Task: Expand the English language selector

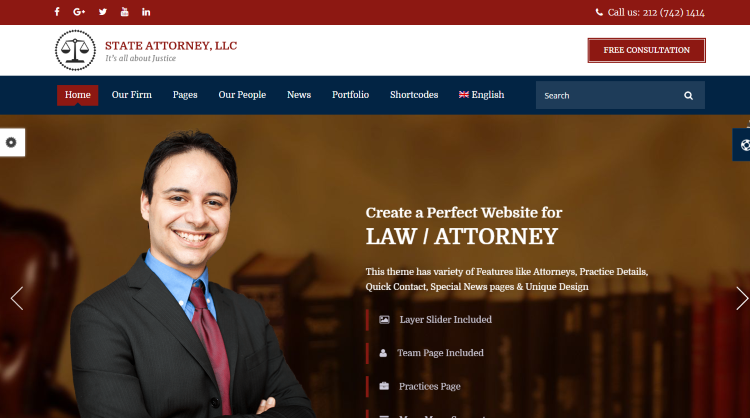Action: coord(482,95)
